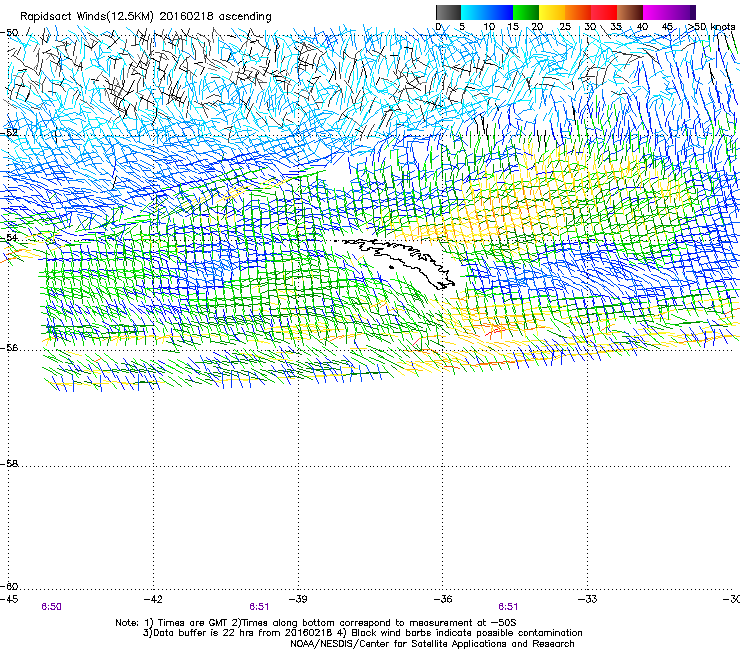Click the '-33' longitude axis label
The image size is (740, 650).
click(x=588, y=599)
